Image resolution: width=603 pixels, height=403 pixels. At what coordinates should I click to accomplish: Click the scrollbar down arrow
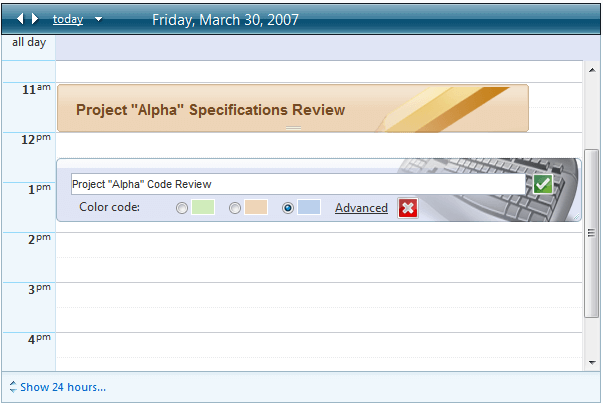coord(592,362)
